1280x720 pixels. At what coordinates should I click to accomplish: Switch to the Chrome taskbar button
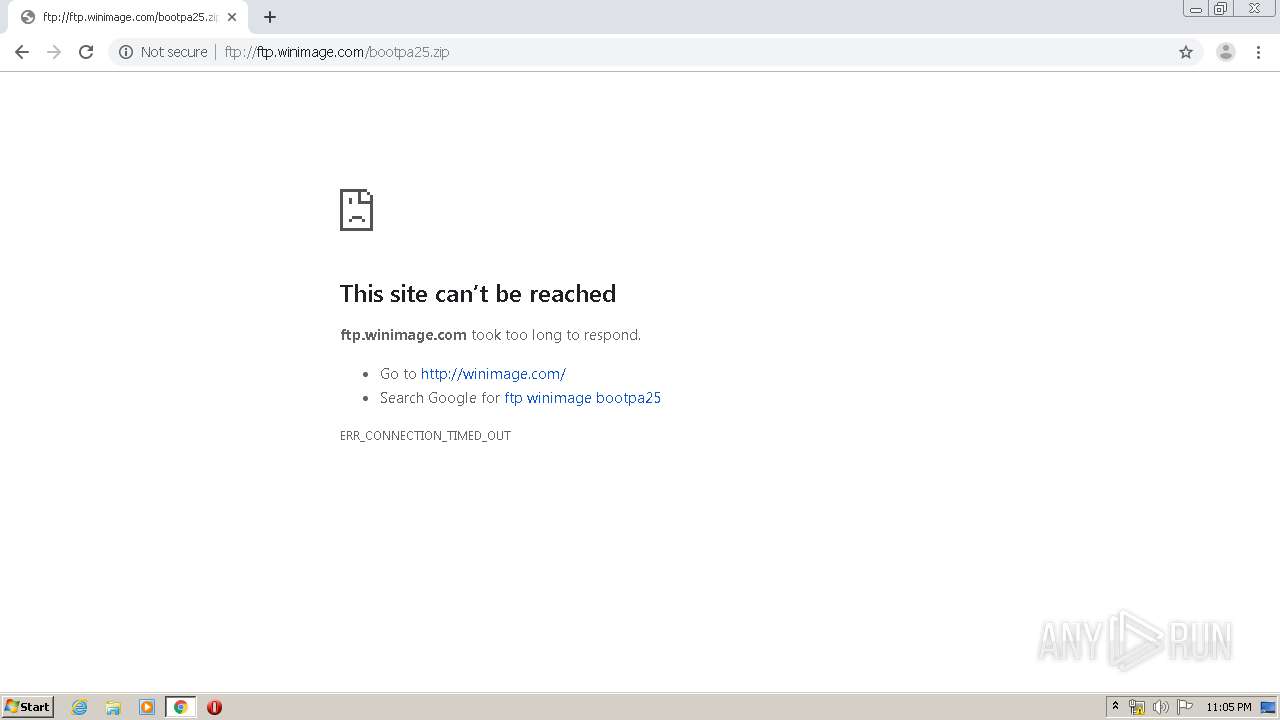[x=180, y=707]
